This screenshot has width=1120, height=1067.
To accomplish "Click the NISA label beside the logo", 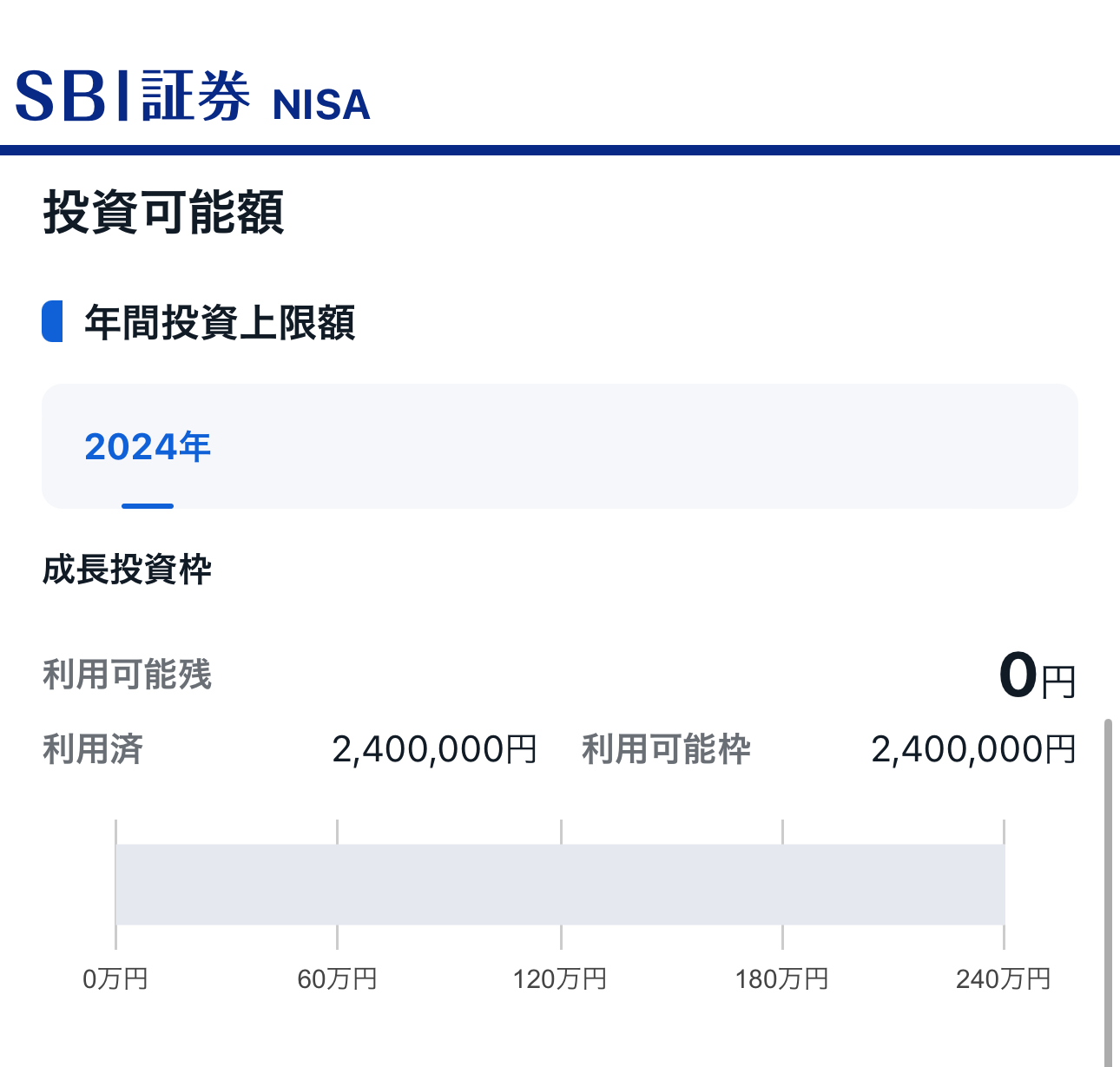I will click(321, 105).
